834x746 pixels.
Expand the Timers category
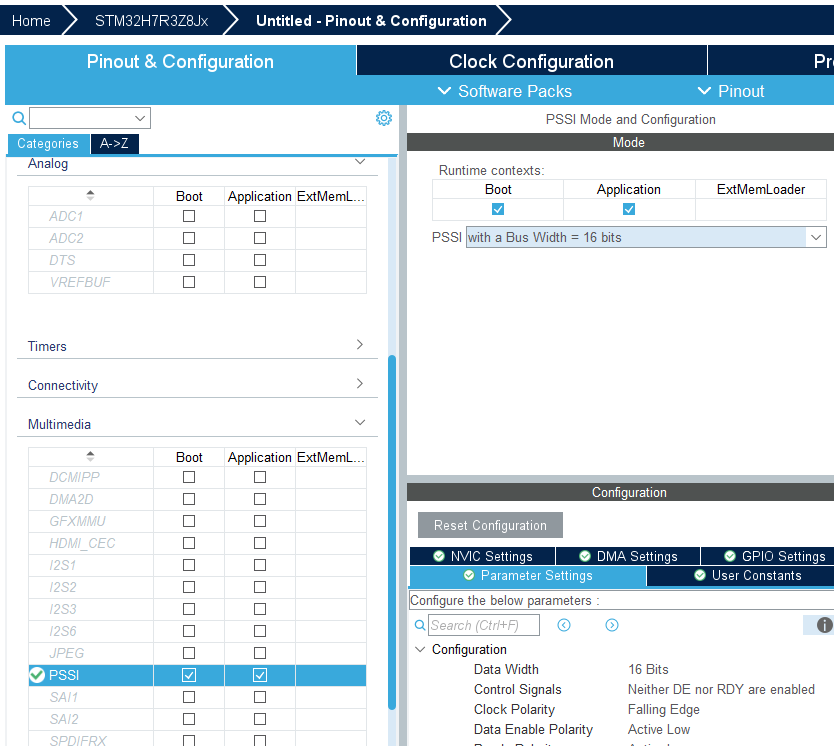click(359, 345)
